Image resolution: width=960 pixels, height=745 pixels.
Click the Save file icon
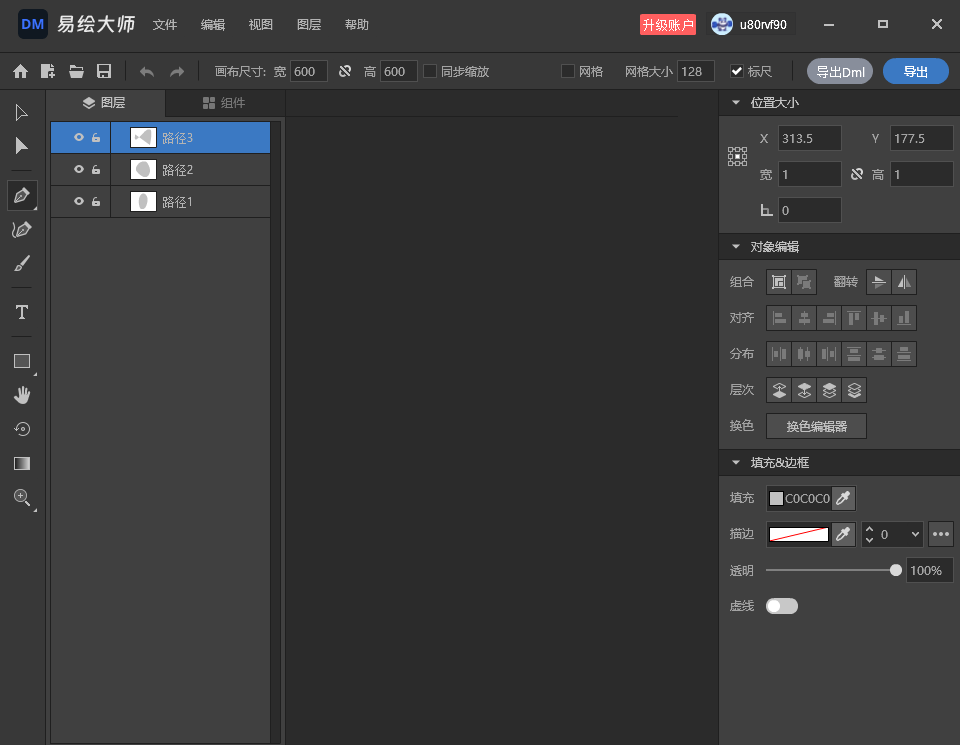(104, 71)
